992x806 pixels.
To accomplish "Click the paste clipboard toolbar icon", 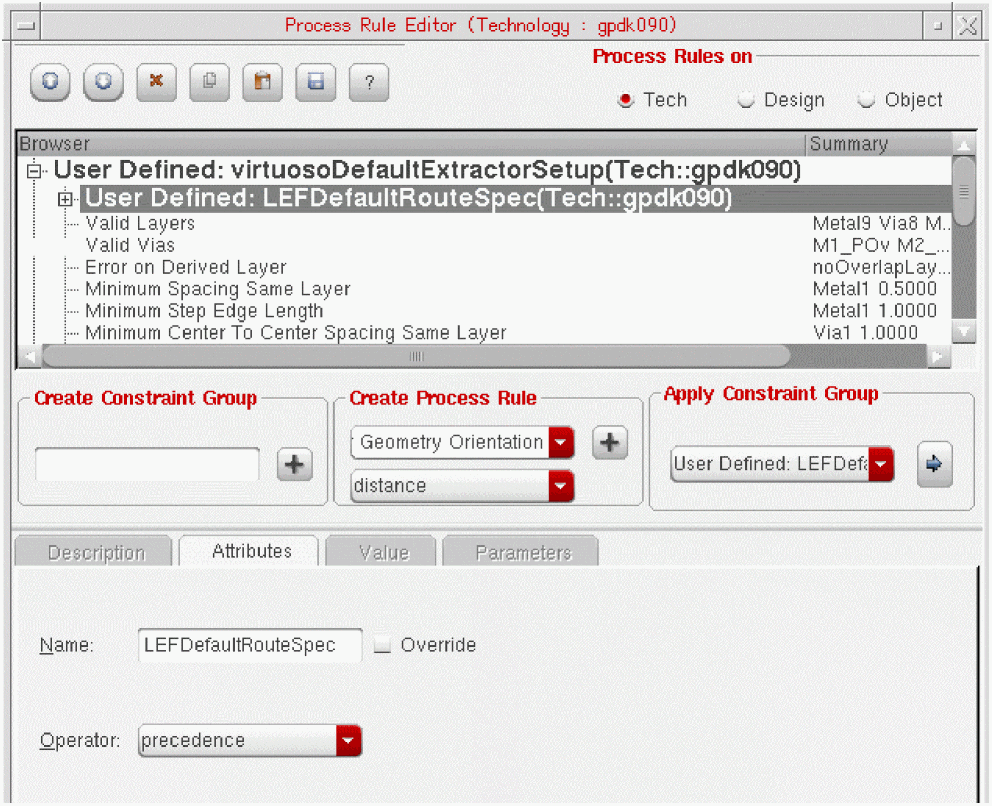I will pos(263,82).
